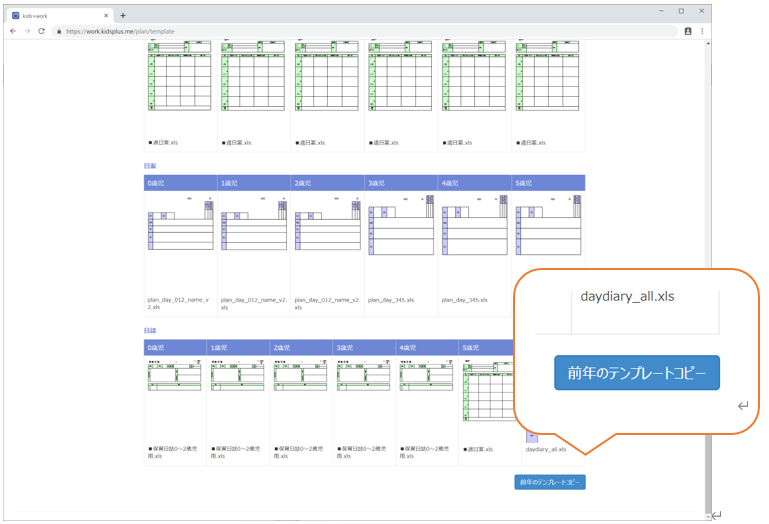The image size is (769, 524).
Task: Click plan_day_345.xls in 日案 3歳児 column
Action: tap(391, 300)
